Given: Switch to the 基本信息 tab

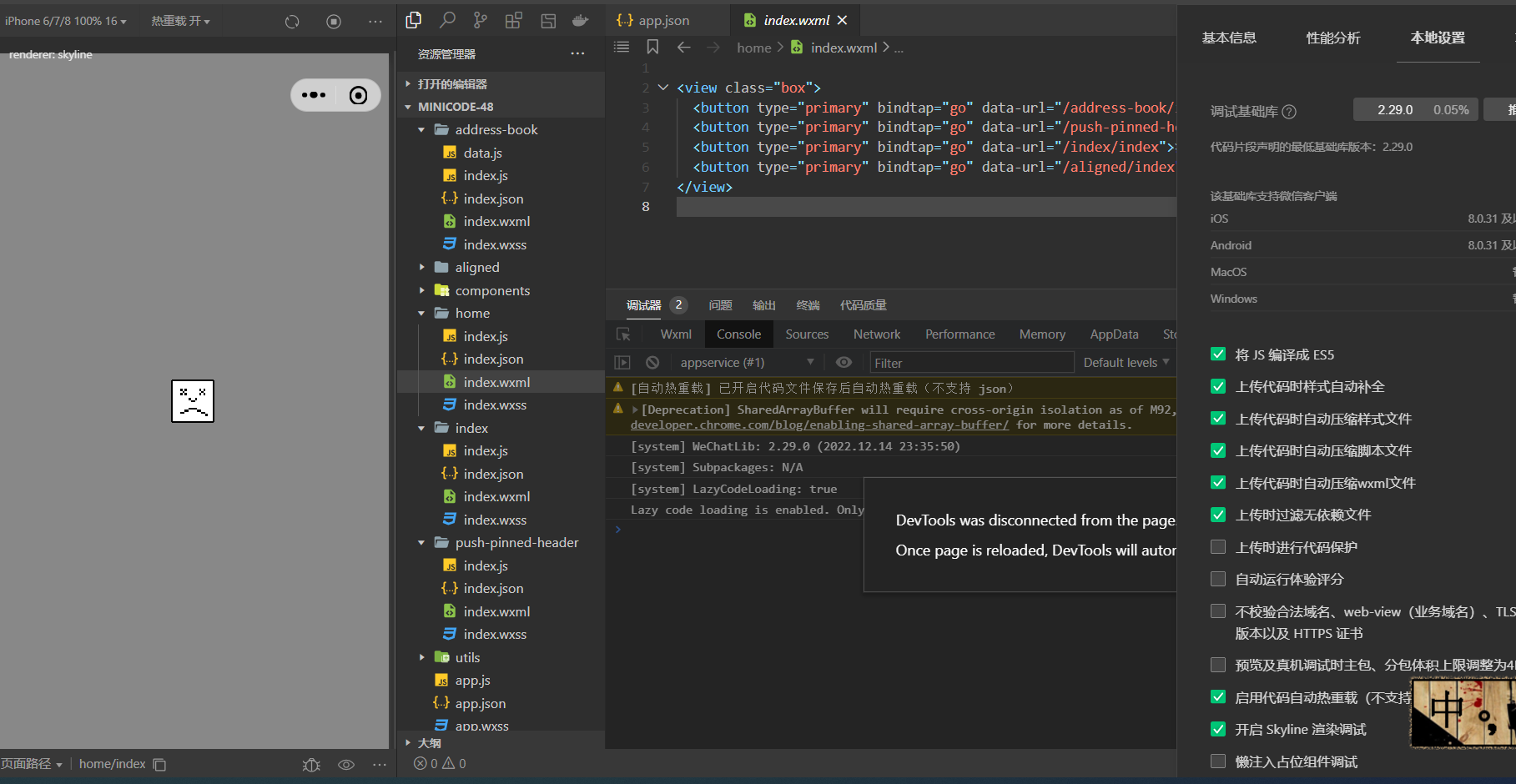Looking at the screenshot, I should pyautogui.click(x=1229, y=38).
